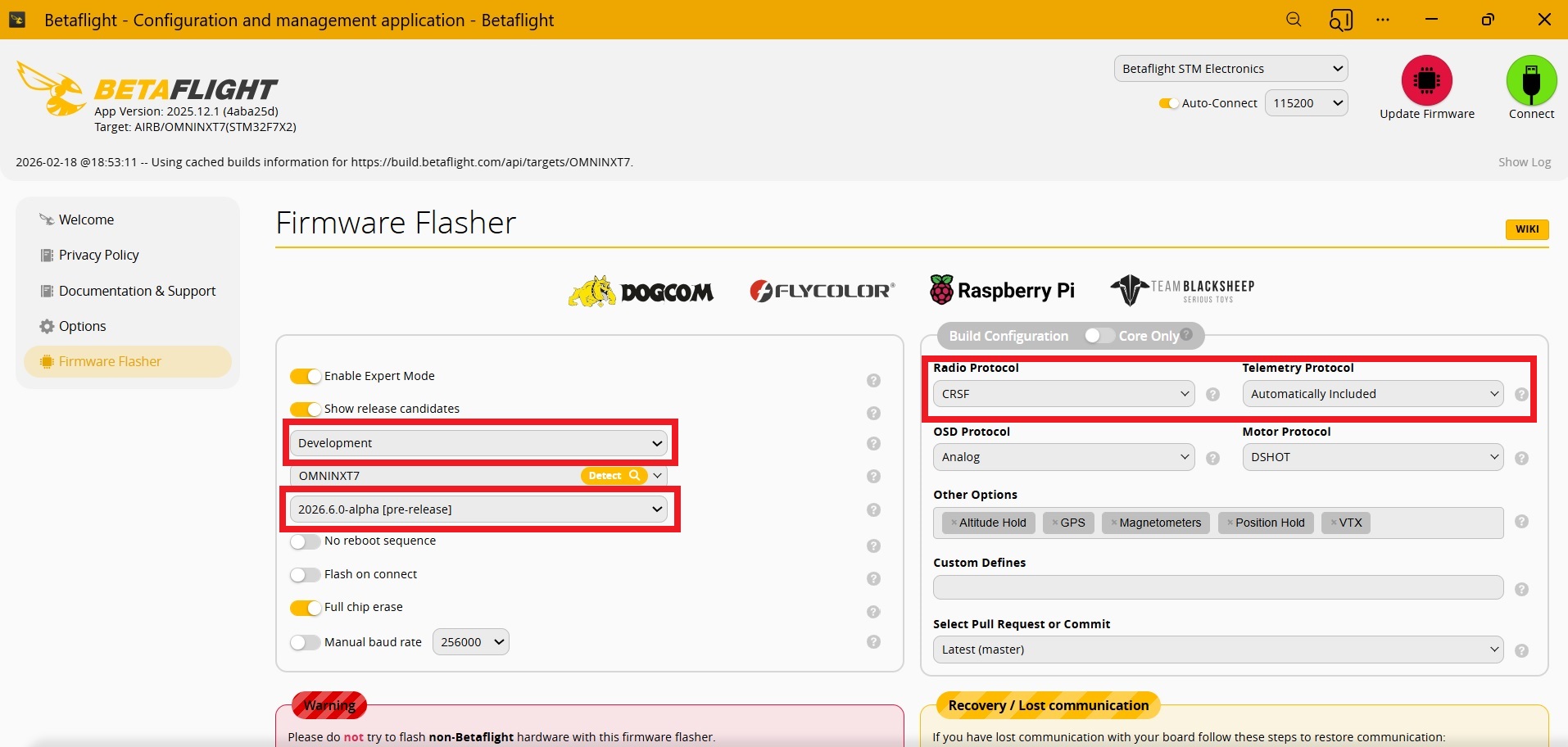Click the Raspberry Pi sponsor logo
Screen dimensions: 1568x747
(1002, 289)
